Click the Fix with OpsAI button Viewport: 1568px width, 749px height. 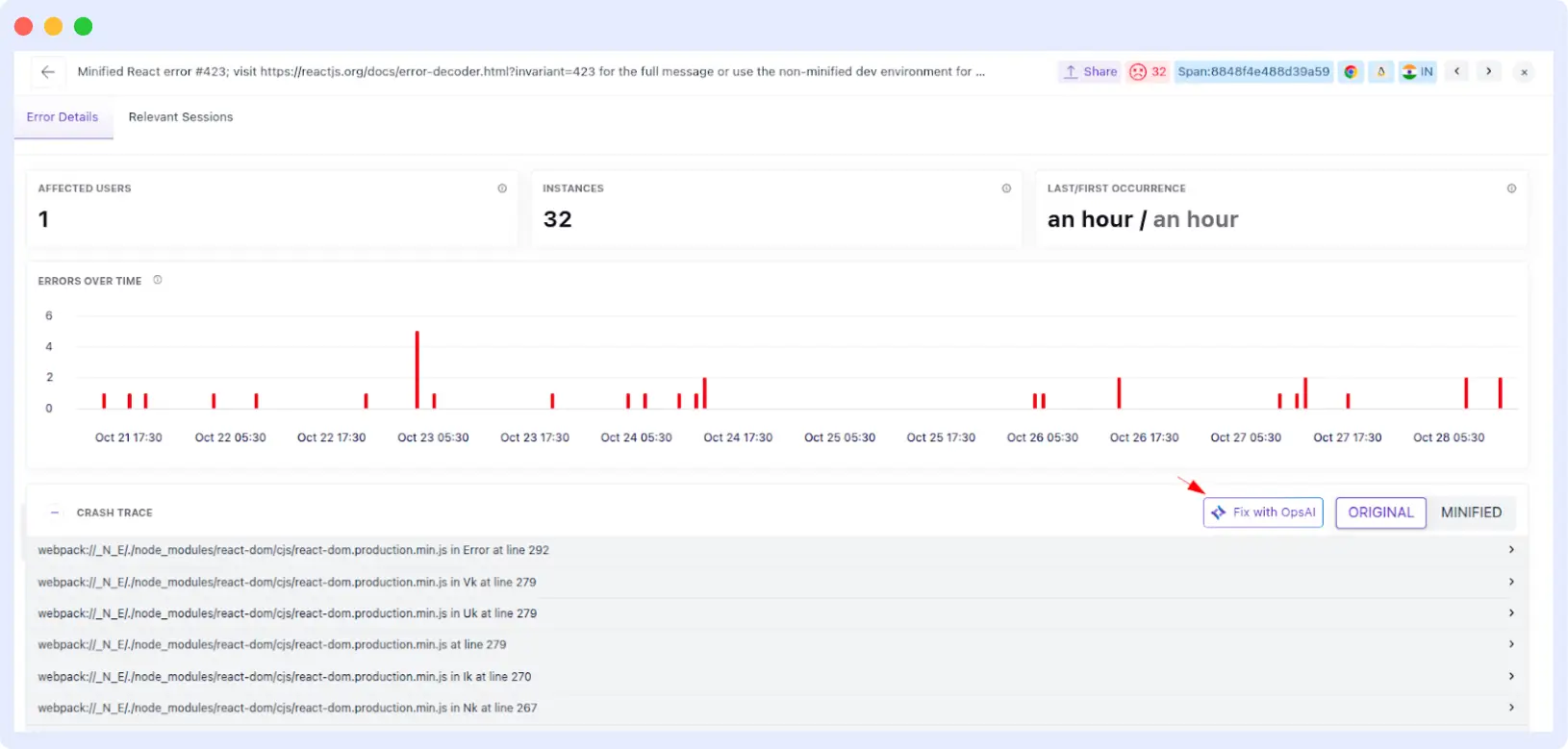[1263, 512]
